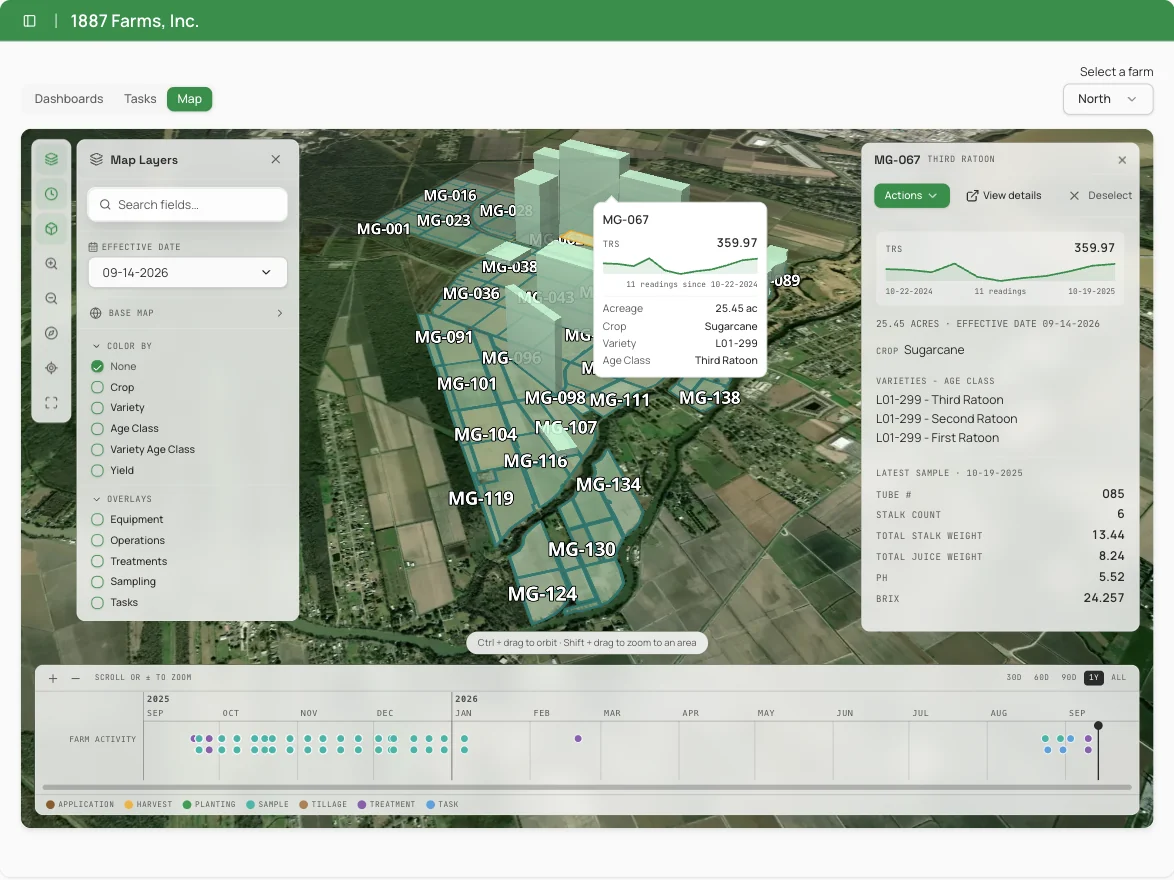Screen dimensions: 1174x880
Task: Open the map layers stack icon
Action: coord(52,159)
